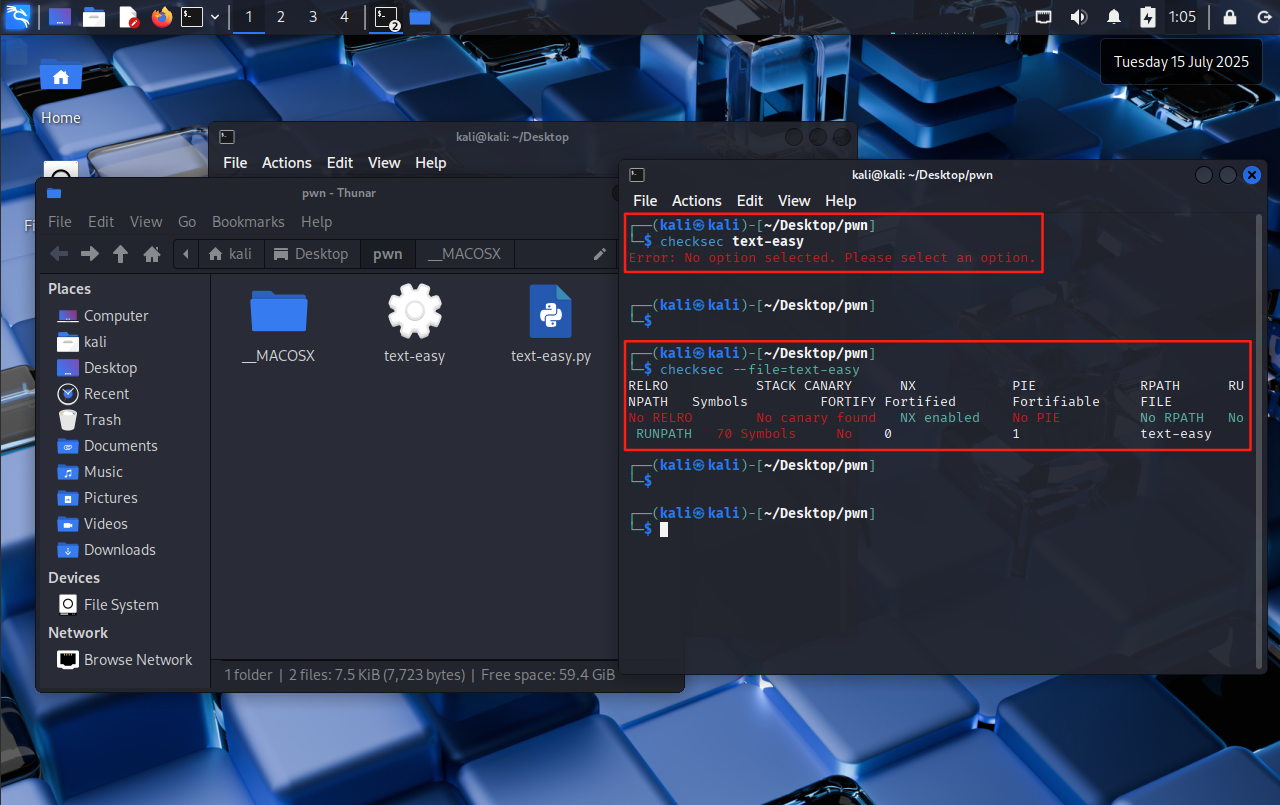Open the network connection tray icon
The width and height of the screenshot is (1280, 805).
click(x=1043, y=17)
